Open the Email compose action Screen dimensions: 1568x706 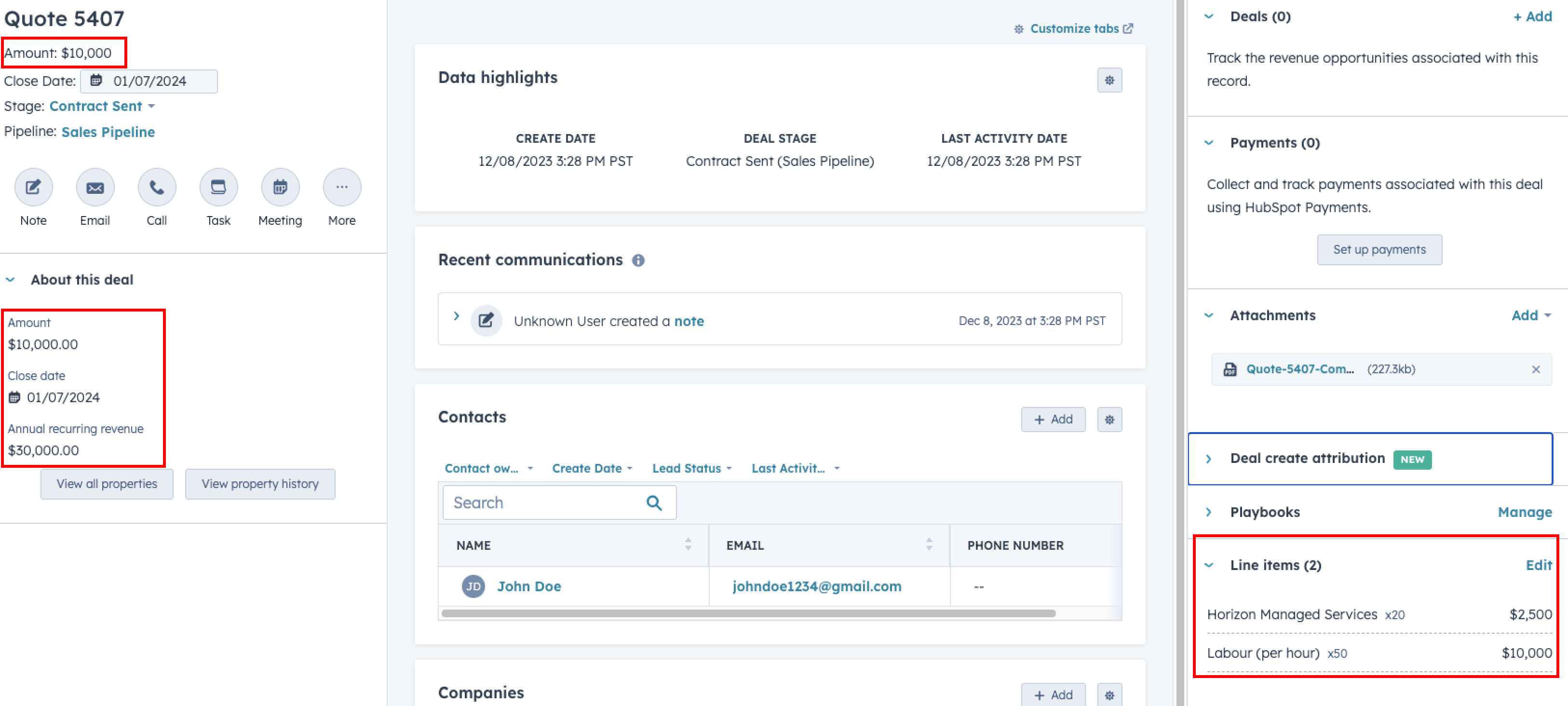point(95,187)
